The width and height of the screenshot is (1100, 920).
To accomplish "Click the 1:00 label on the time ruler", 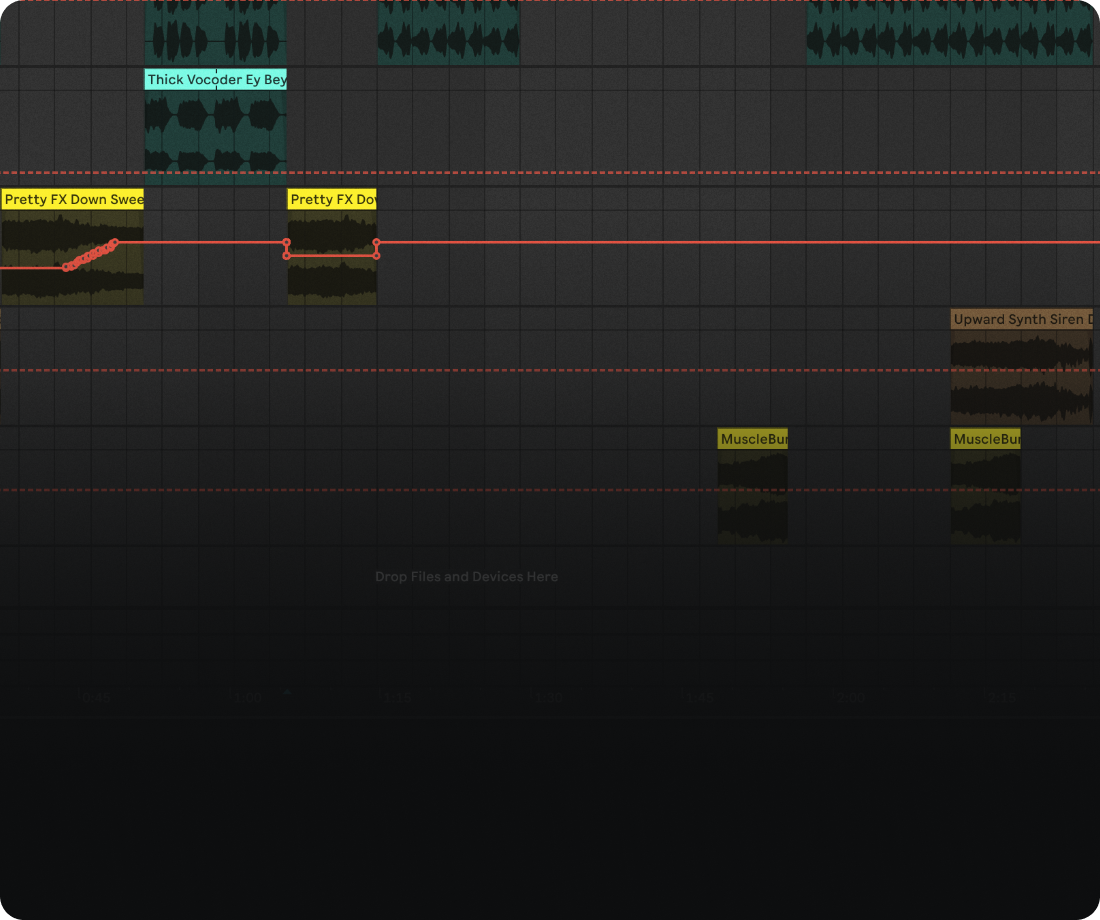I will (245, 697).
